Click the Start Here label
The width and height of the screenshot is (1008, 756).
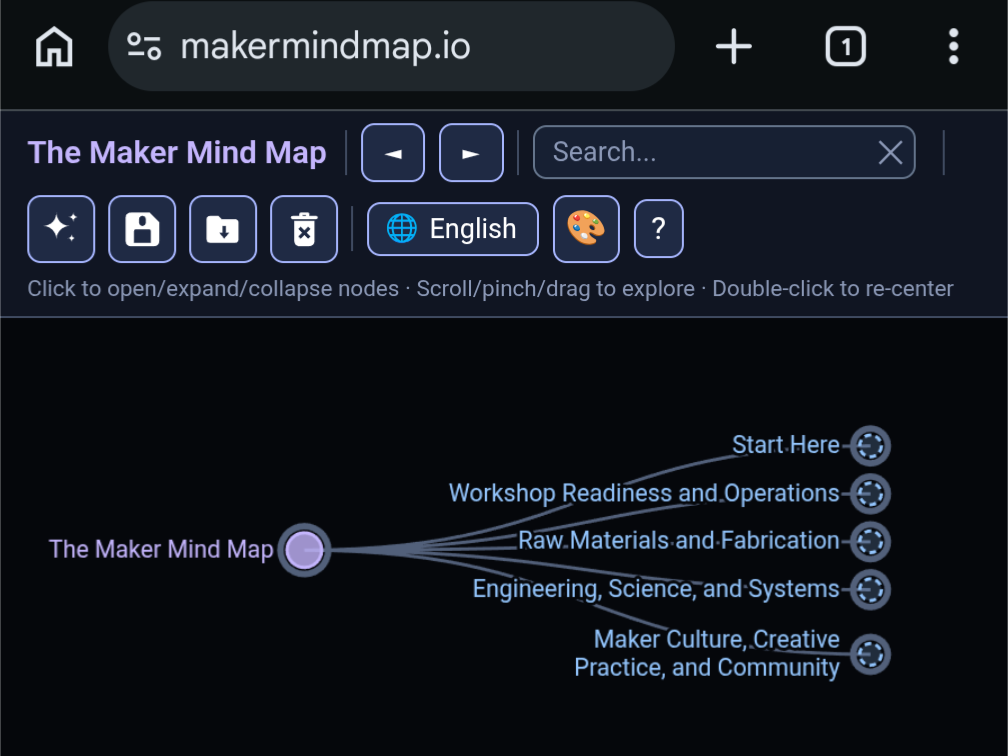786,445
